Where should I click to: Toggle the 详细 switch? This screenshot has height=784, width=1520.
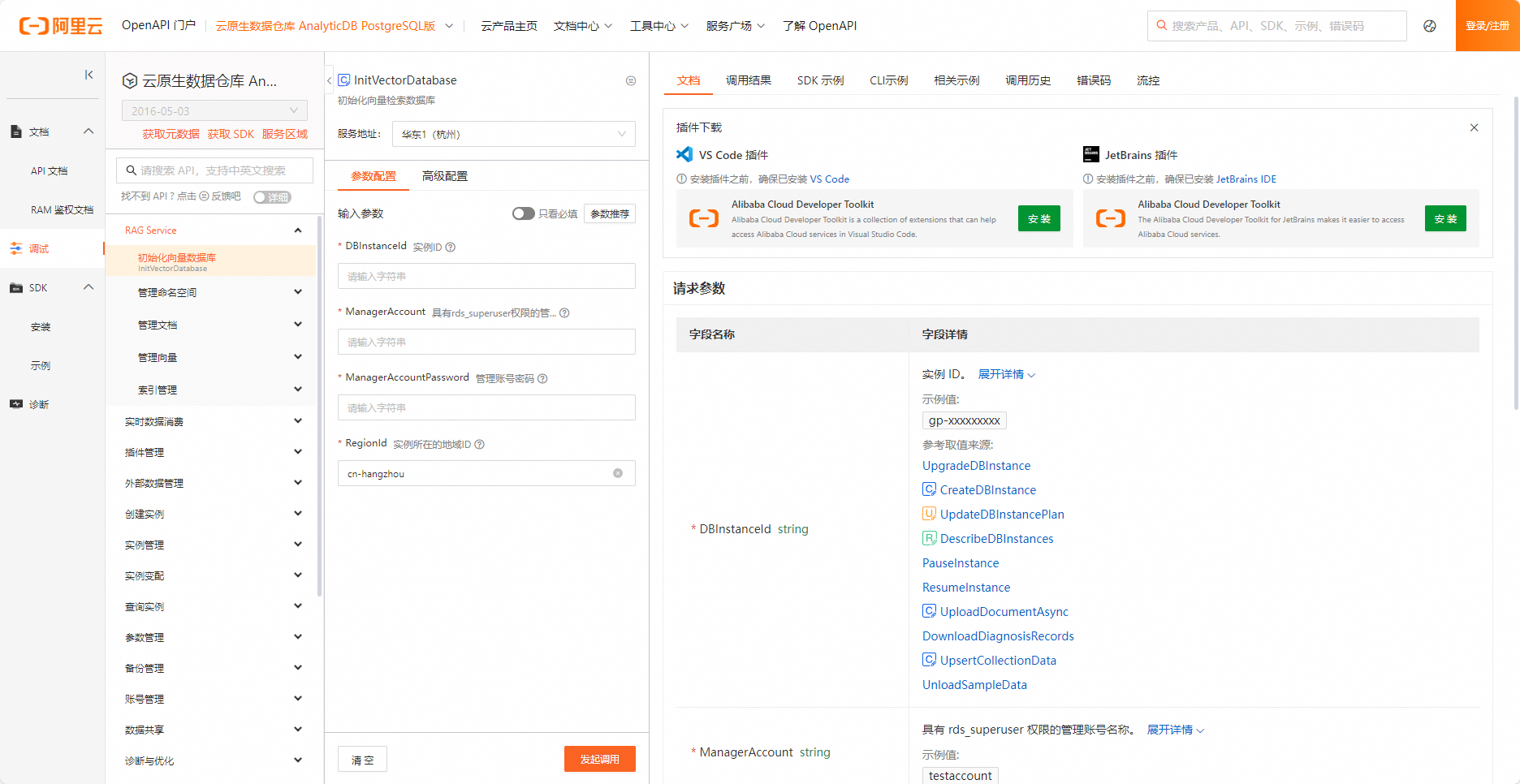(272, 197)
